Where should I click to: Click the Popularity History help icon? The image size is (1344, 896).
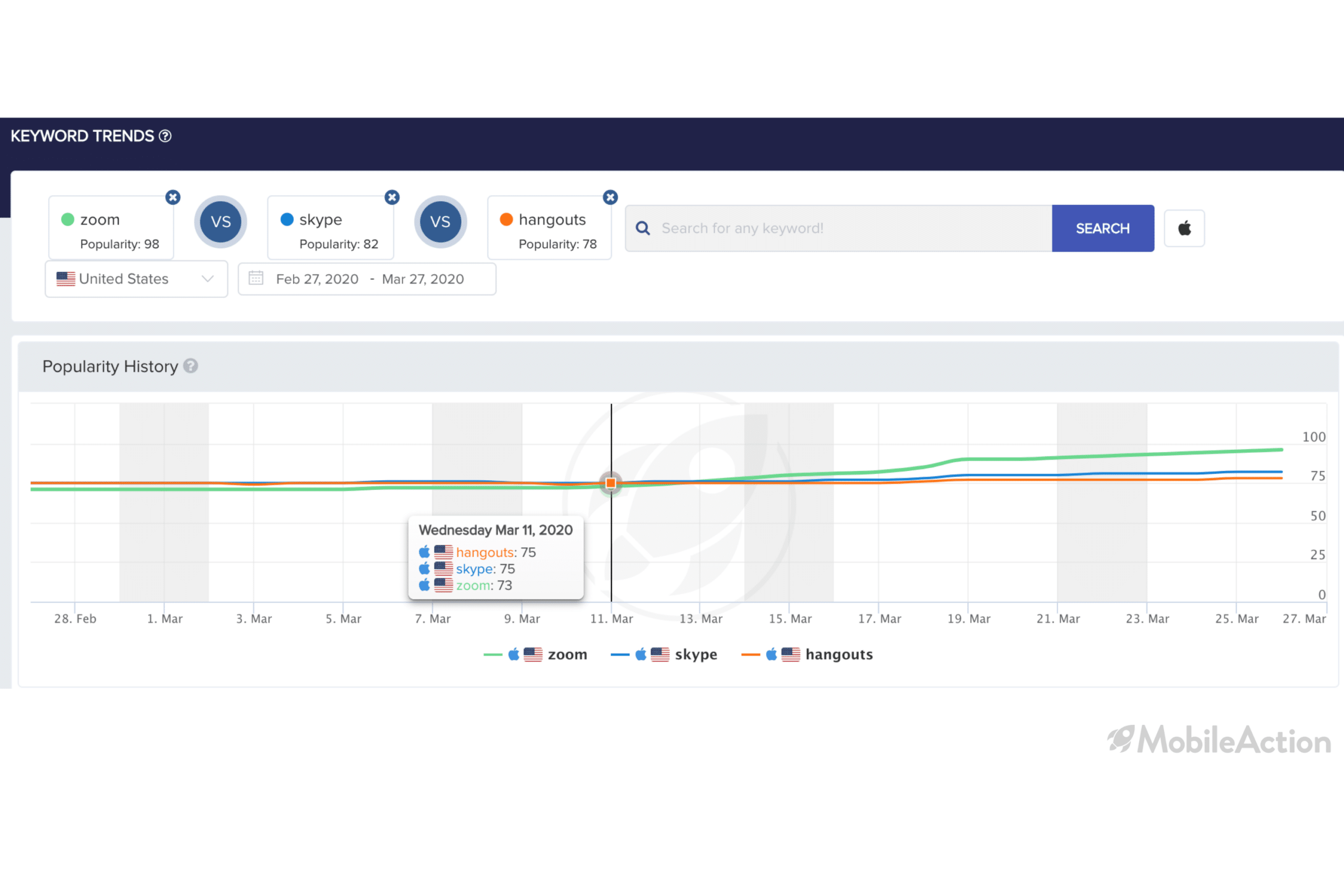[x=191, y=366]
